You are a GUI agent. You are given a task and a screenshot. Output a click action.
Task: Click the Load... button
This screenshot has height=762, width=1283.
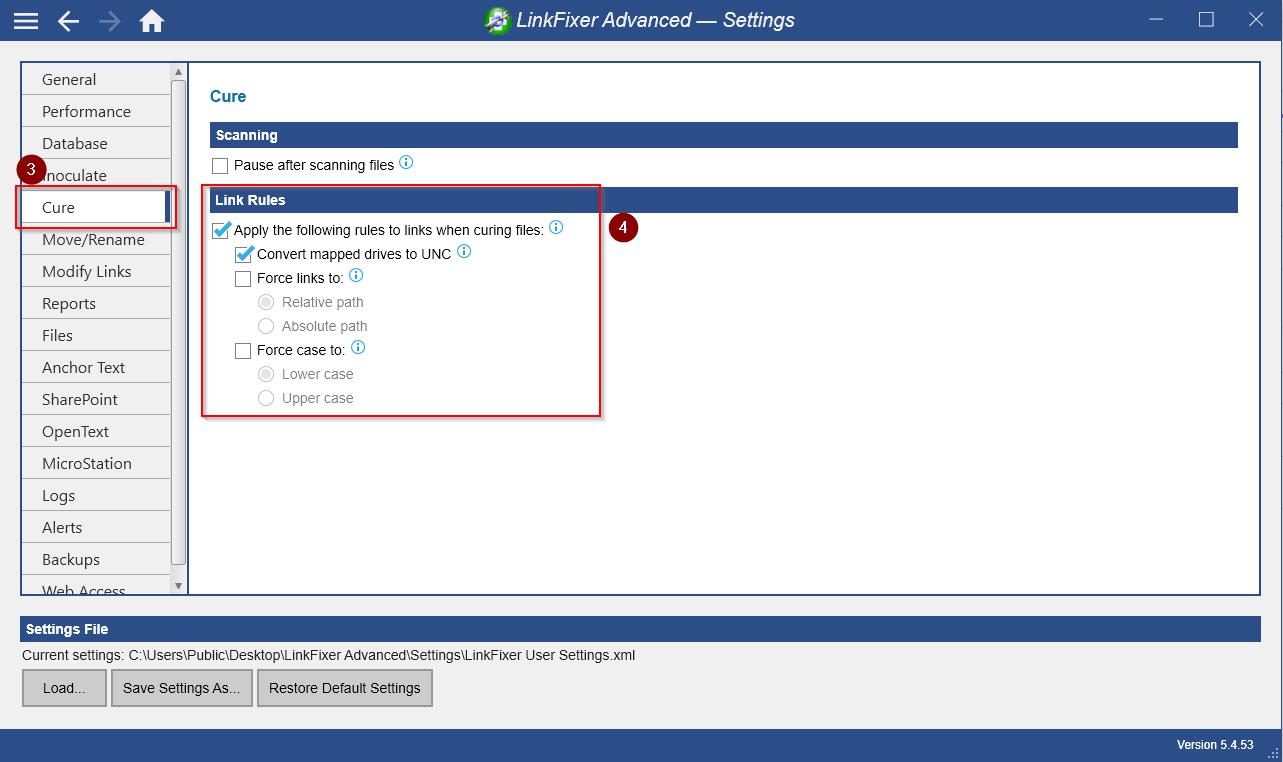point(64,688)
